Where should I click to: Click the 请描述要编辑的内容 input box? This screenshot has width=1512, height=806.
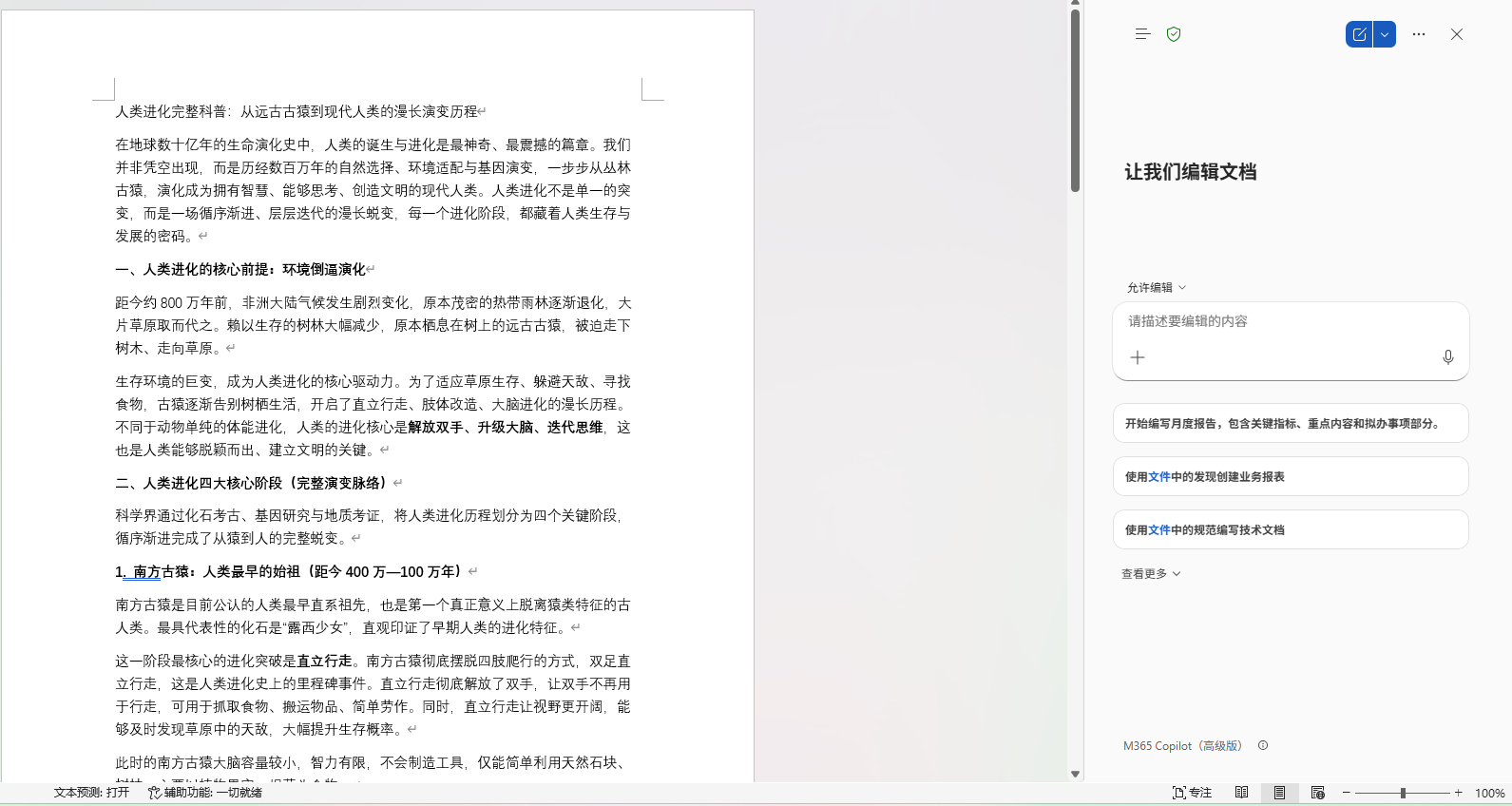[1291, 321]
